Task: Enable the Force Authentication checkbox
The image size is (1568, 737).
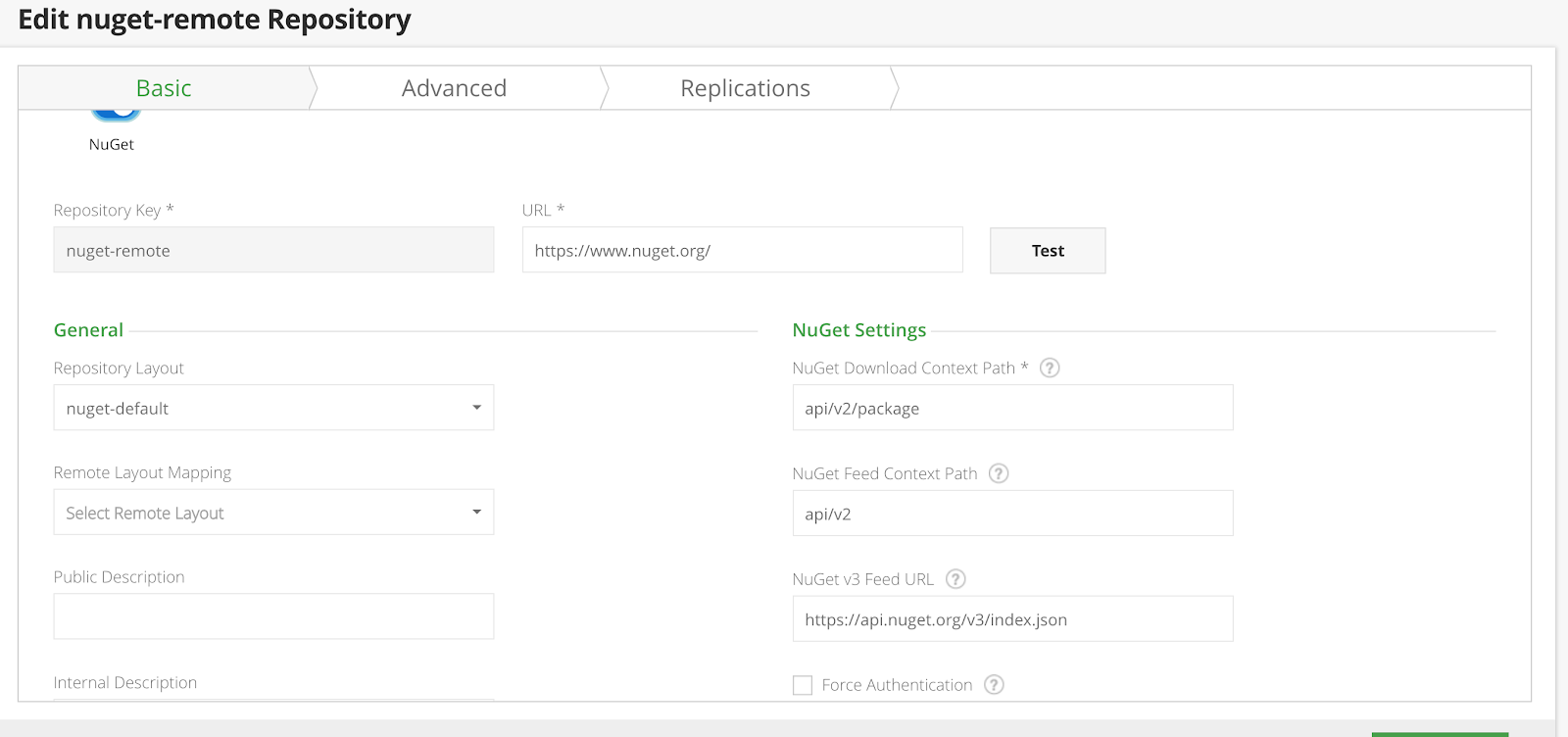Action: pos(803,685)
